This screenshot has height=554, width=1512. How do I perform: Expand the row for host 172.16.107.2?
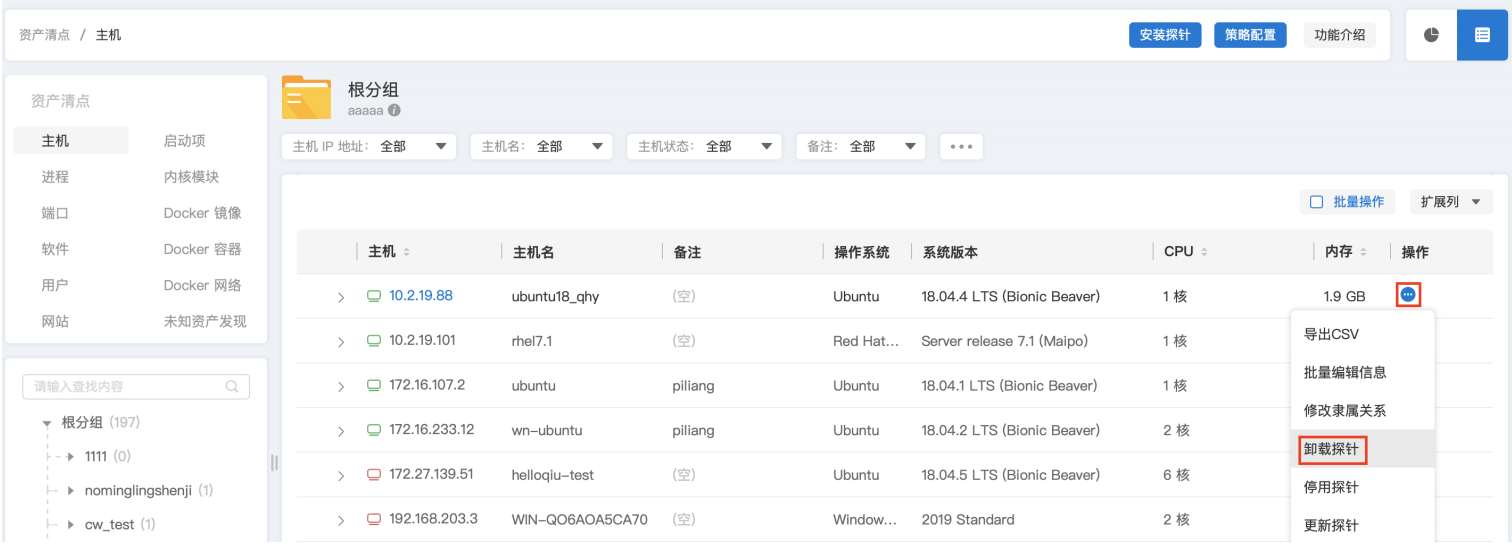tap(340, 387)
